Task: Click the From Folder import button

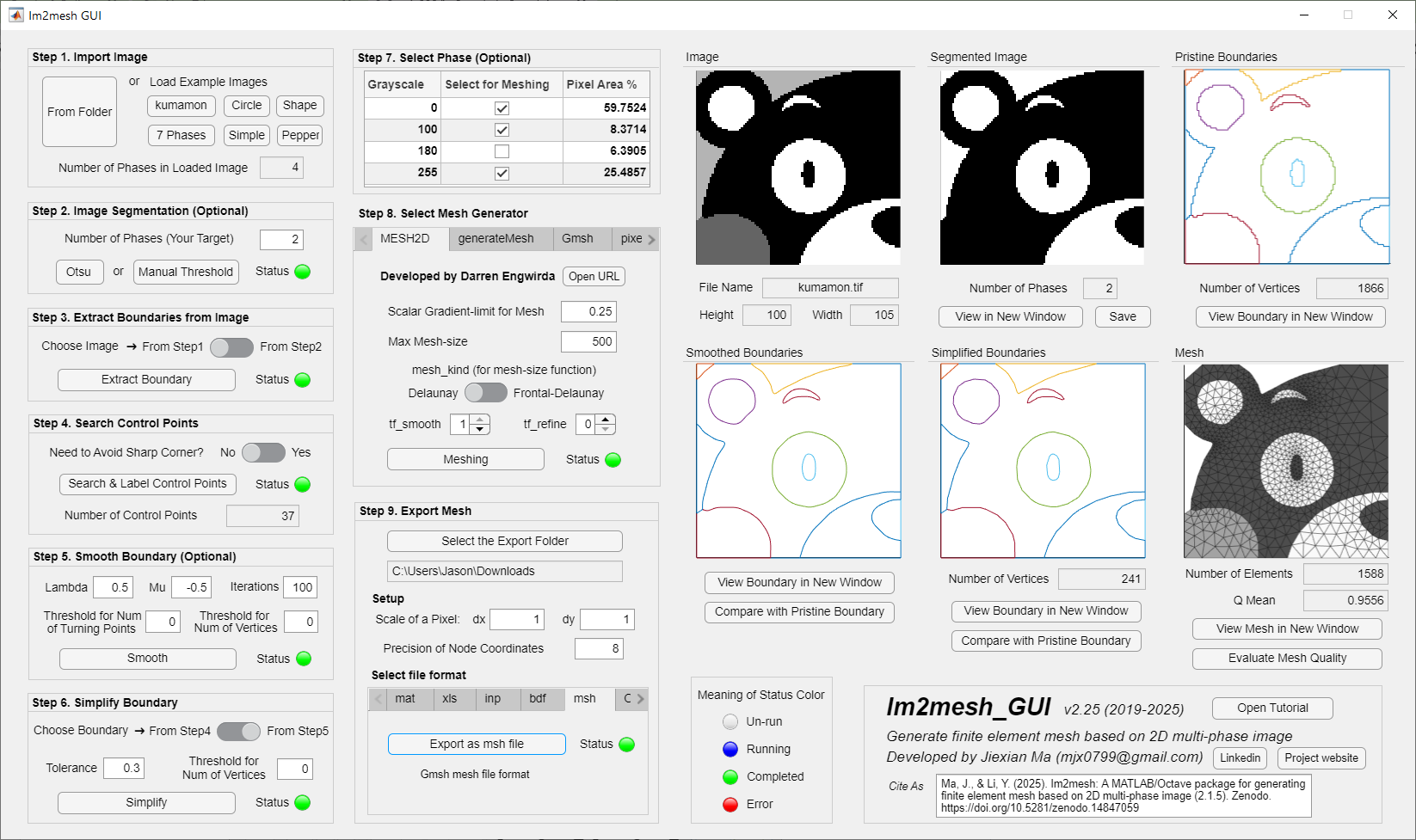Action: tap(80, 112)
